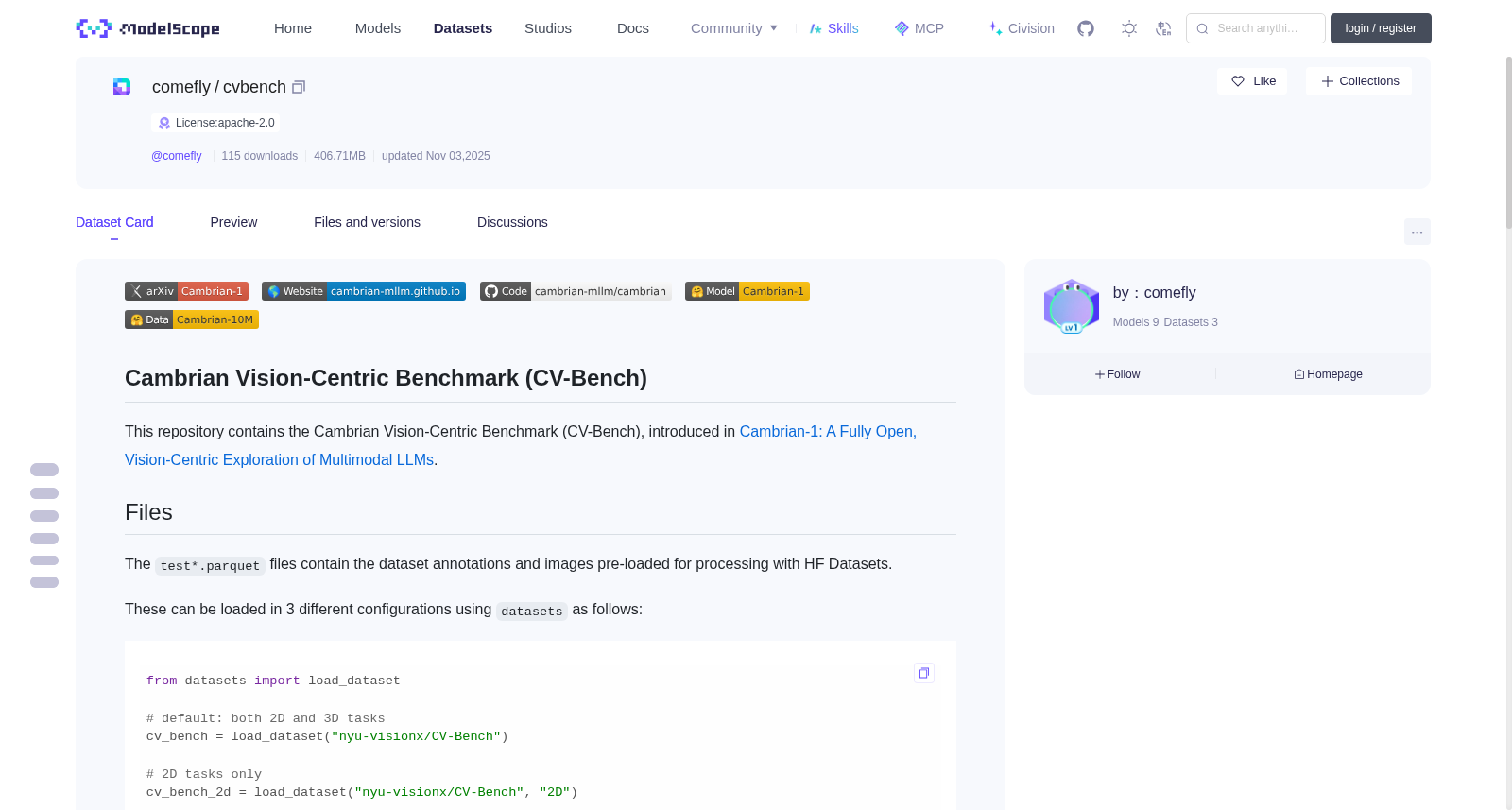The width and height of the screenshot is (1512, 810).
Task: Click the Files section heading
Action: 148,512
